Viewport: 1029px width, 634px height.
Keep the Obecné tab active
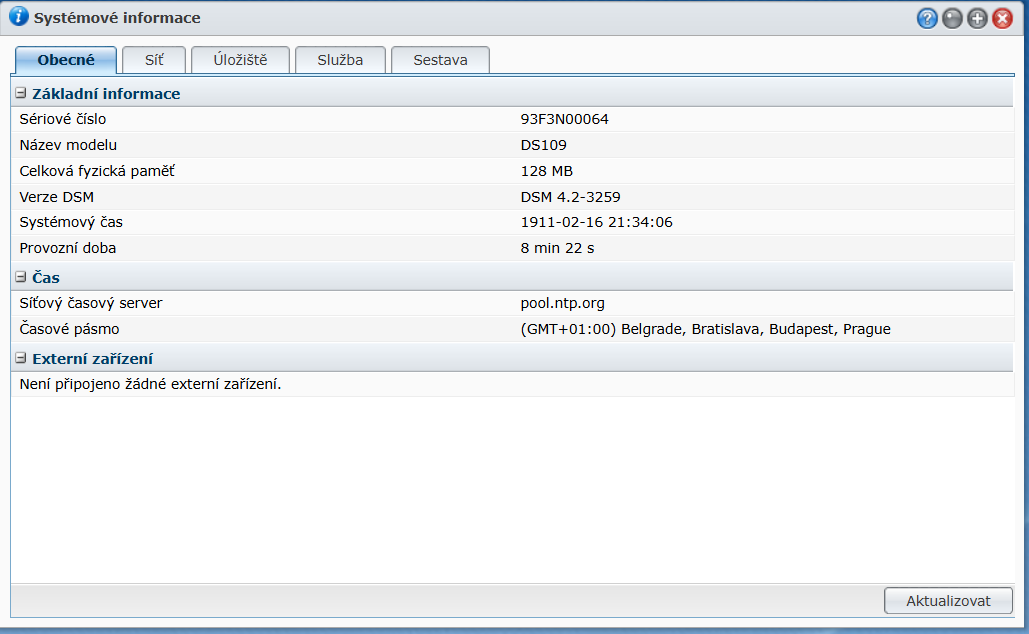(65, 59)
